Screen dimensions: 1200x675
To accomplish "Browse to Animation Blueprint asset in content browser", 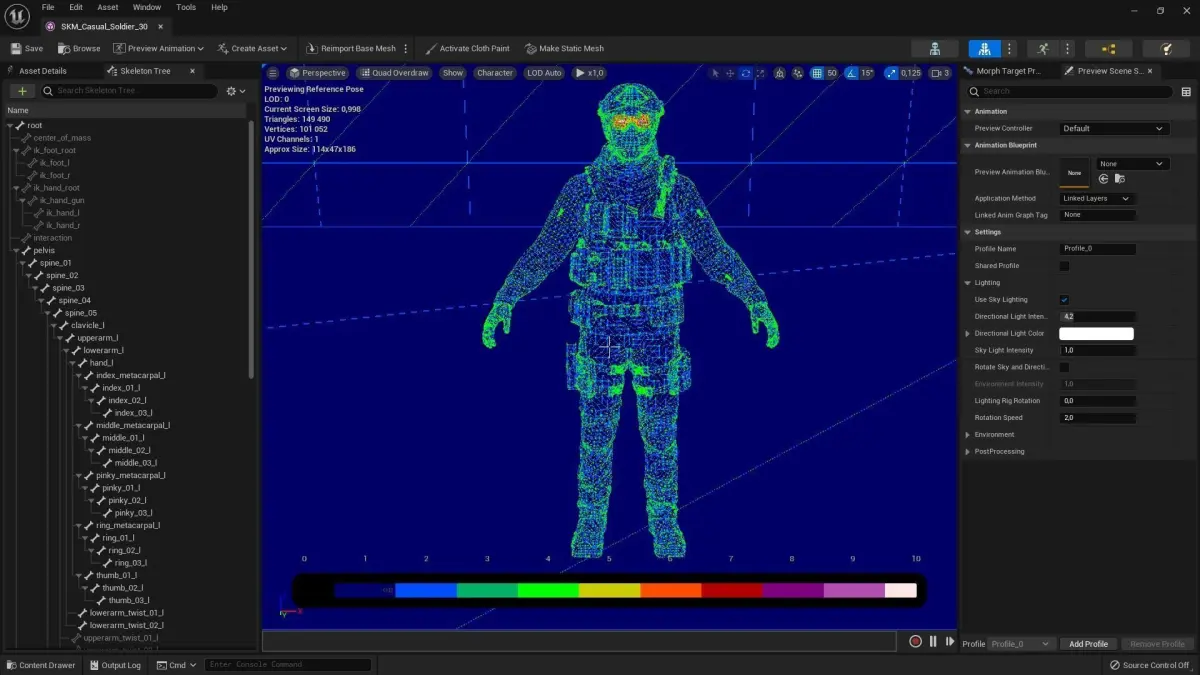I will point(1119,179).
